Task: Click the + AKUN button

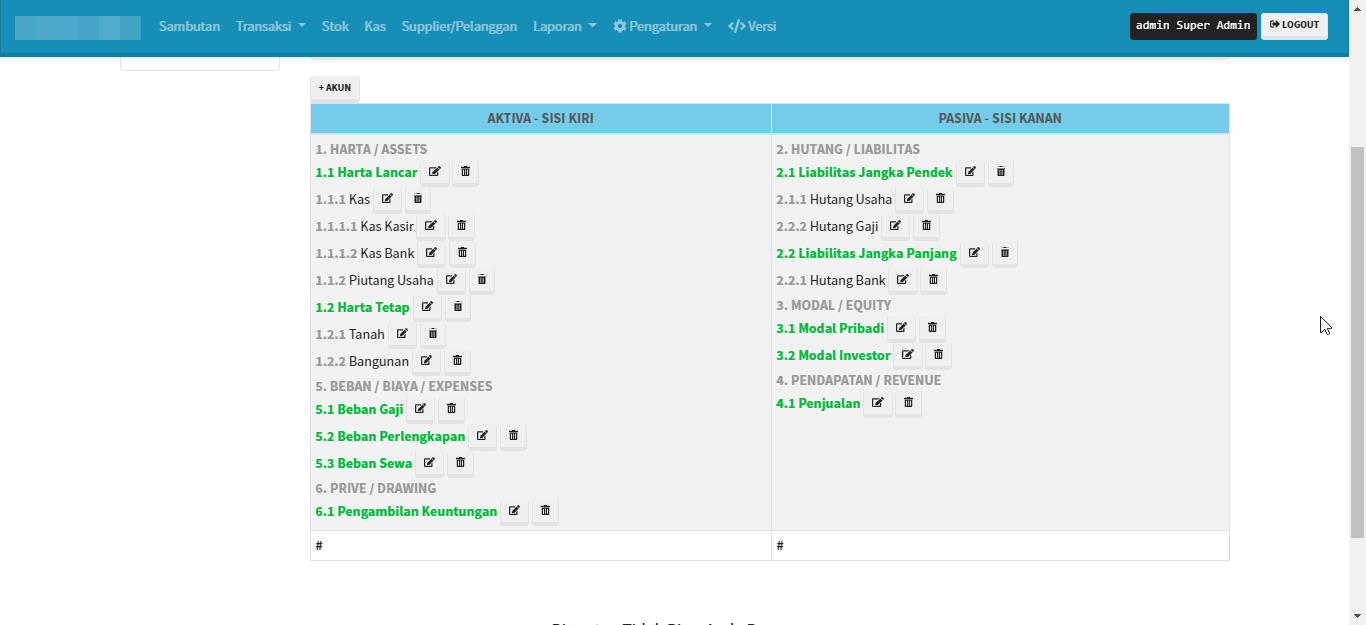Action: pos(335,88)
